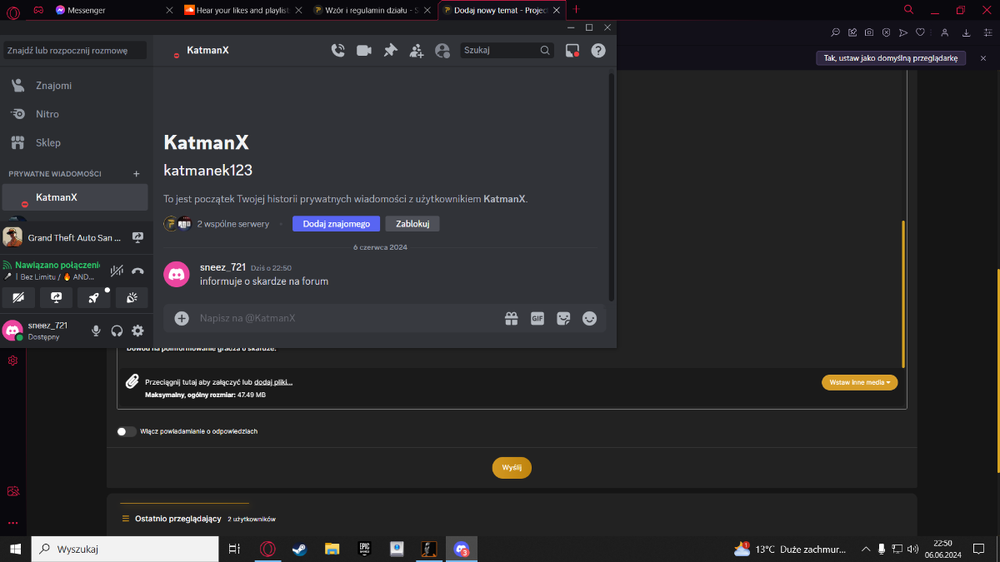Show the KatmanX user profile panel

click(x=442, y=50)
